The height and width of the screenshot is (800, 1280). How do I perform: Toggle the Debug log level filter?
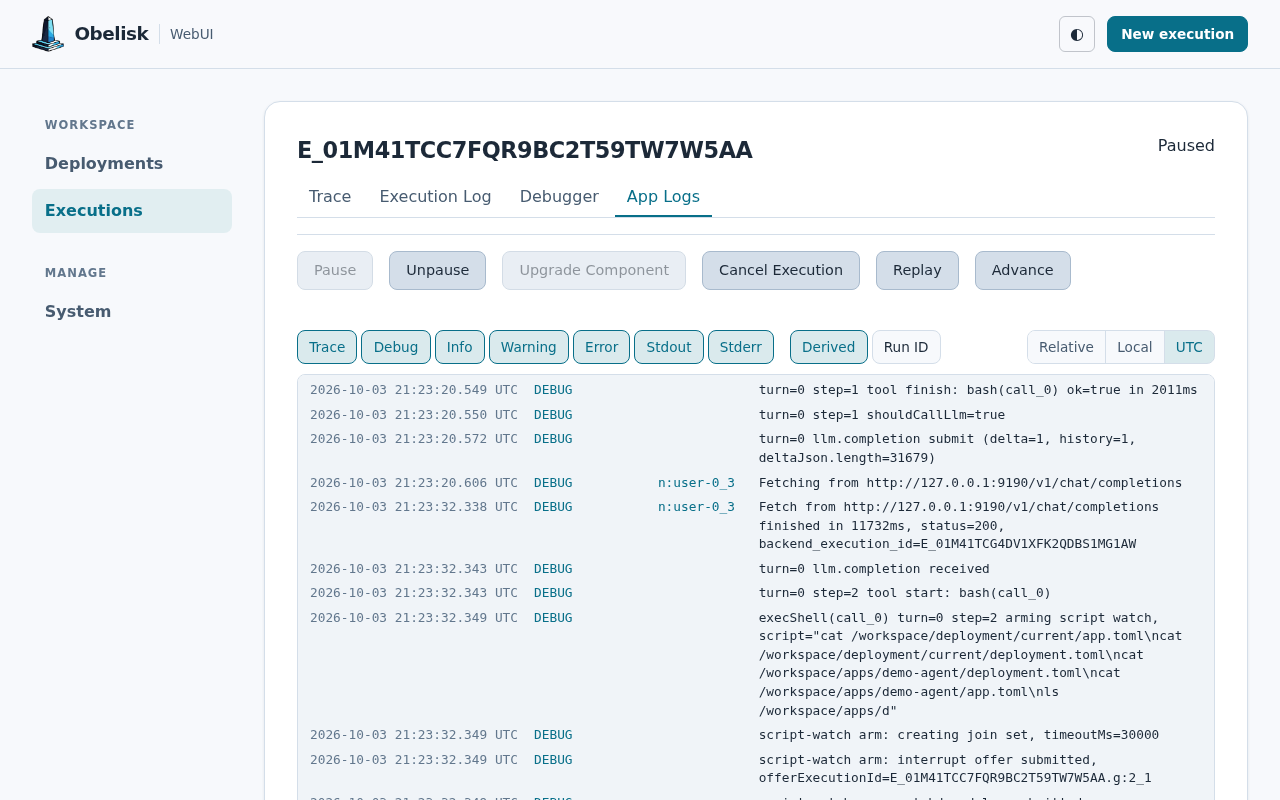[x=396, y=347]
